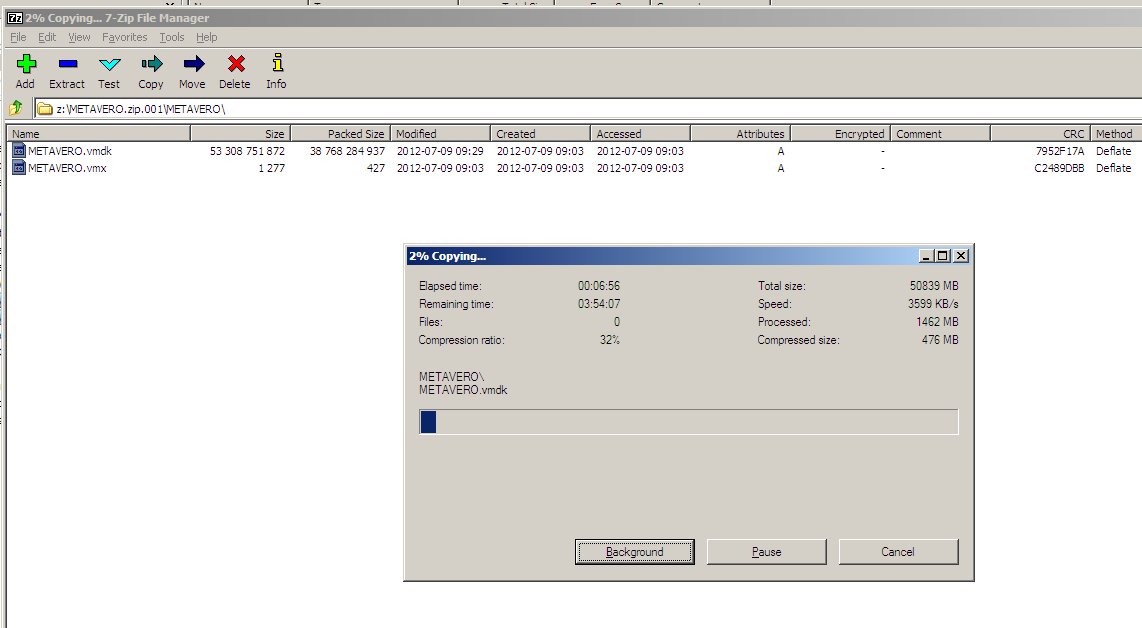This screenshot has height=628, width=1142.
Task: Minimize the Copying dialog
Action: [926, 256]
